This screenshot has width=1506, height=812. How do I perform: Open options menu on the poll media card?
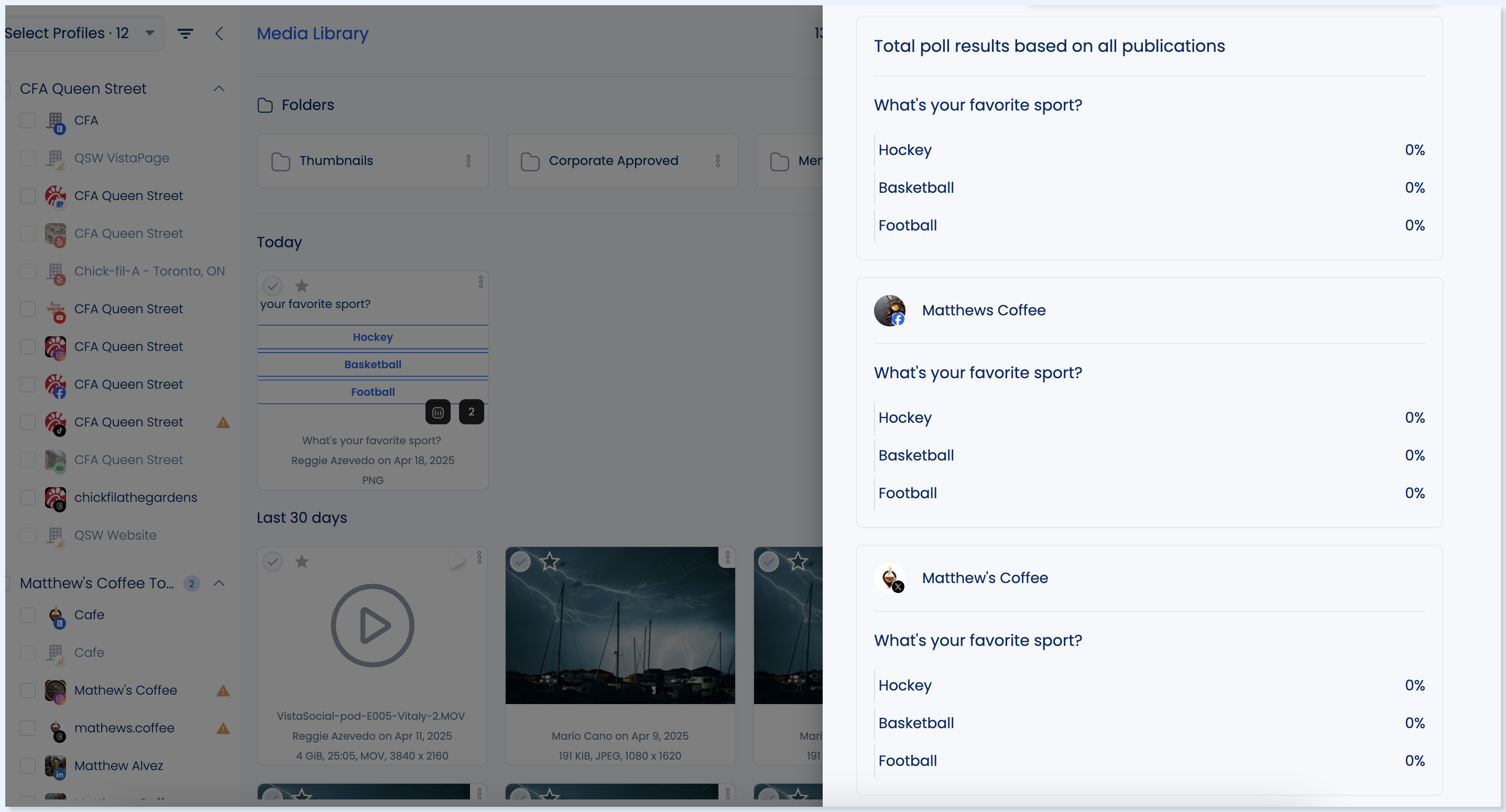(x=481, y=282)
